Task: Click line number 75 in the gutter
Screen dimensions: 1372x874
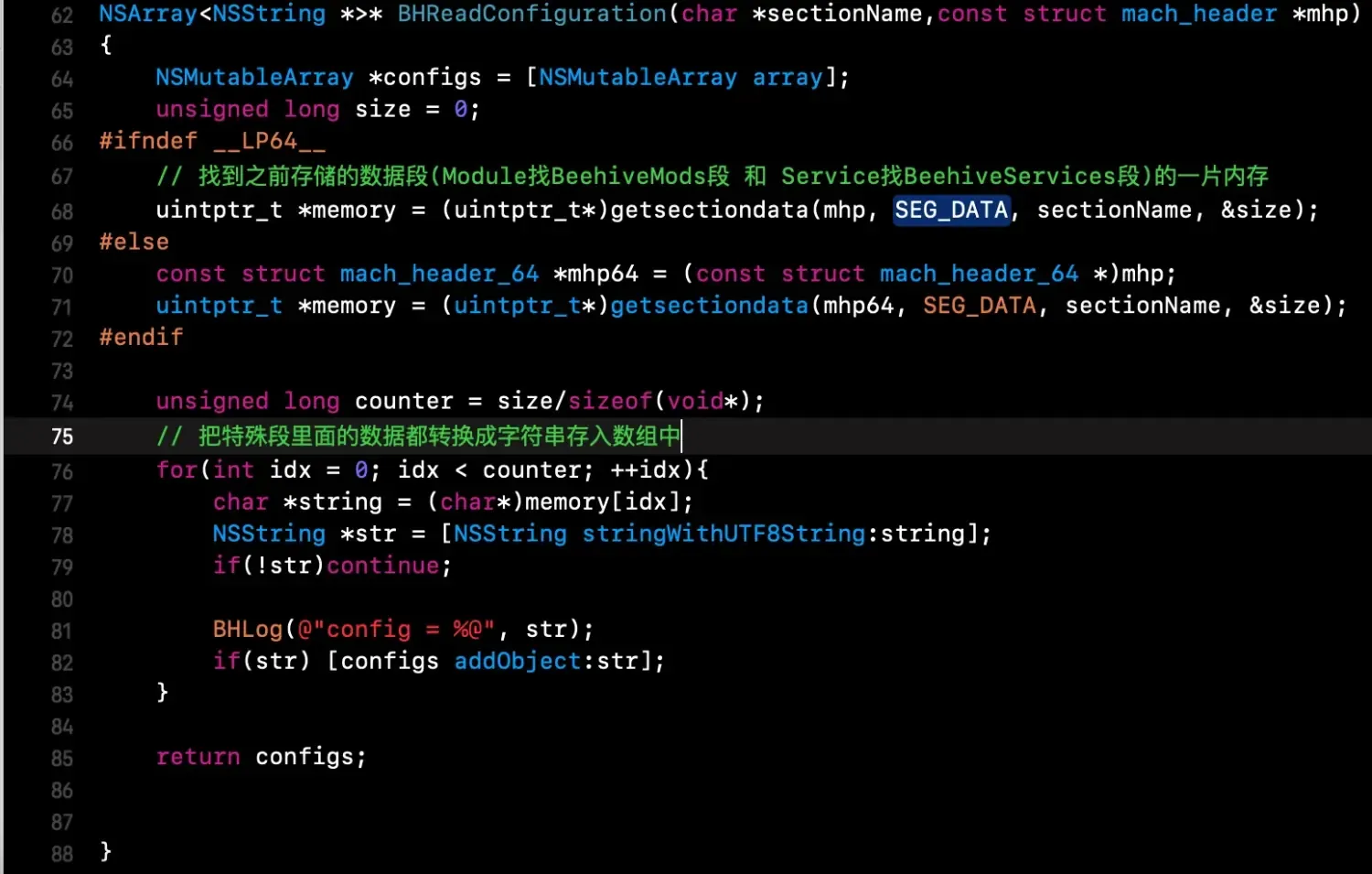Action: pyautogui.click(x=61, y=437)
